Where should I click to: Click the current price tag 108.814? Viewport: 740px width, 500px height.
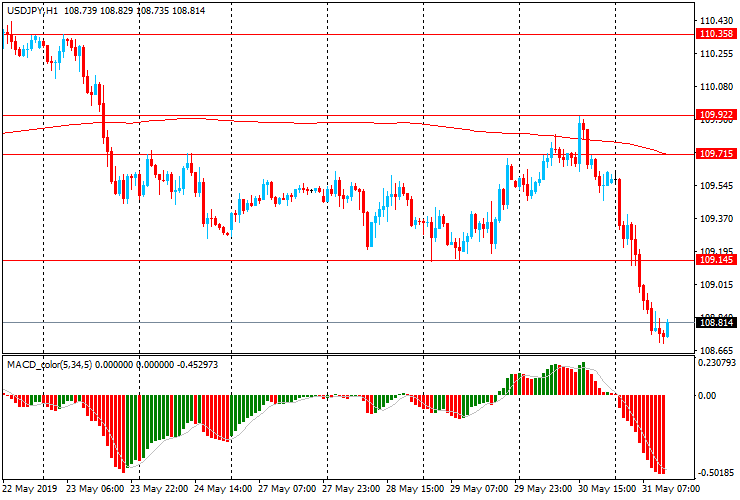tap(716, 322)
